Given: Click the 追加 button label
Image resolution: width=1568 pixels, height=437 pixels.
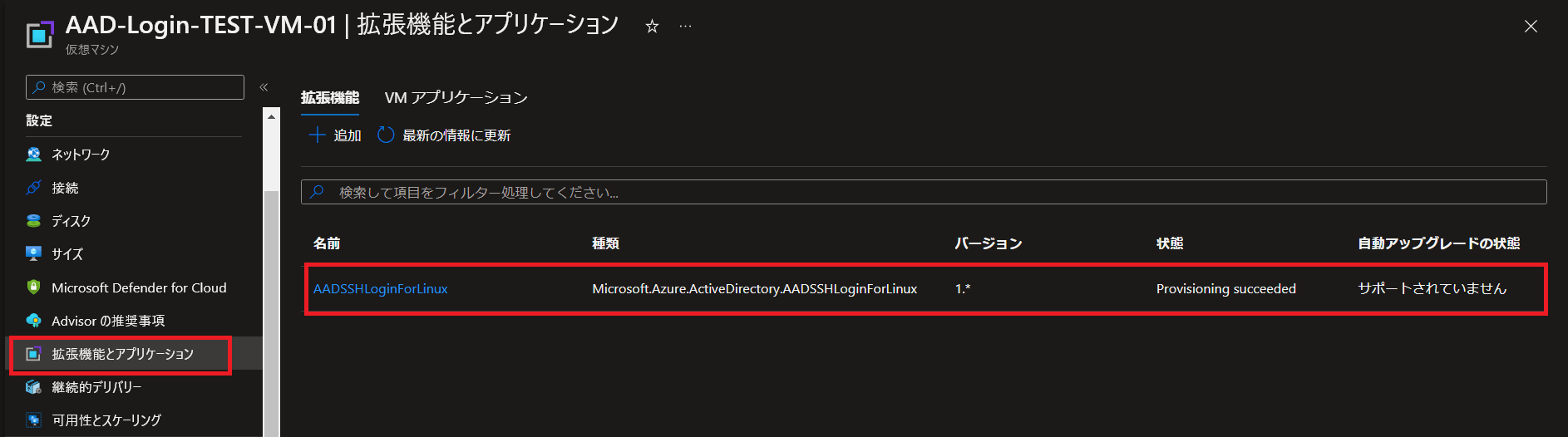Looking at the screenshot, I should point(348,135).
